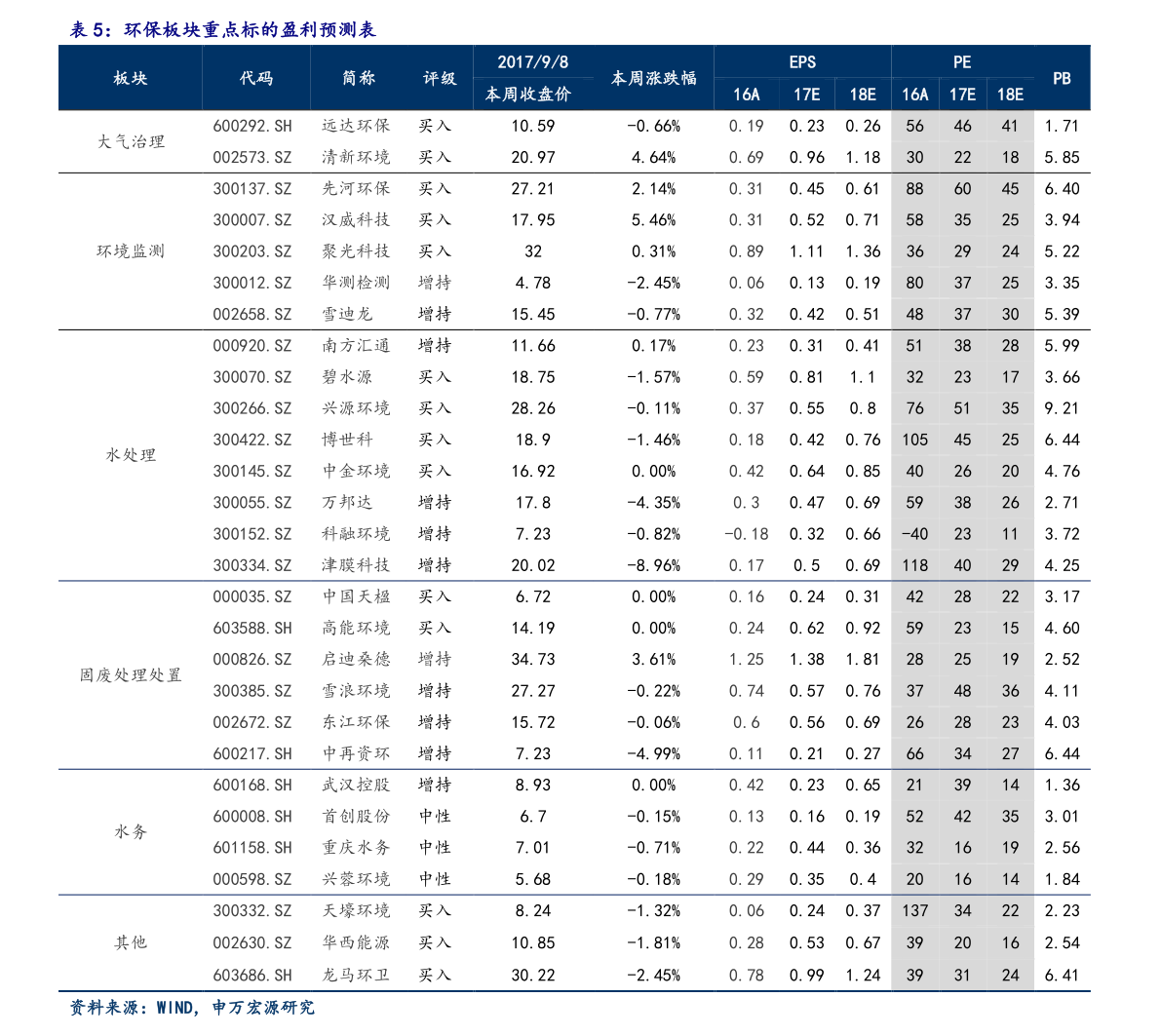
Task: Select the 评级 column header
Action: 440,78
